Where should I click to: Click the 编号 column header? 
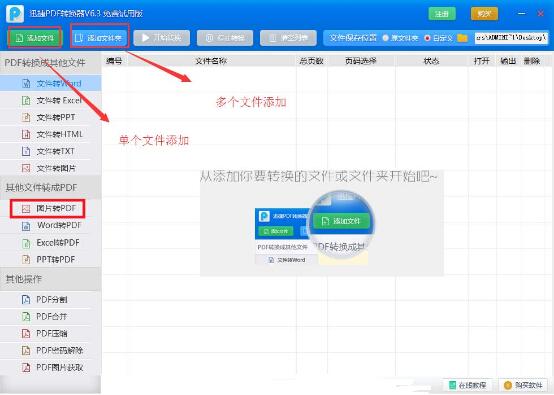(114, 61)
